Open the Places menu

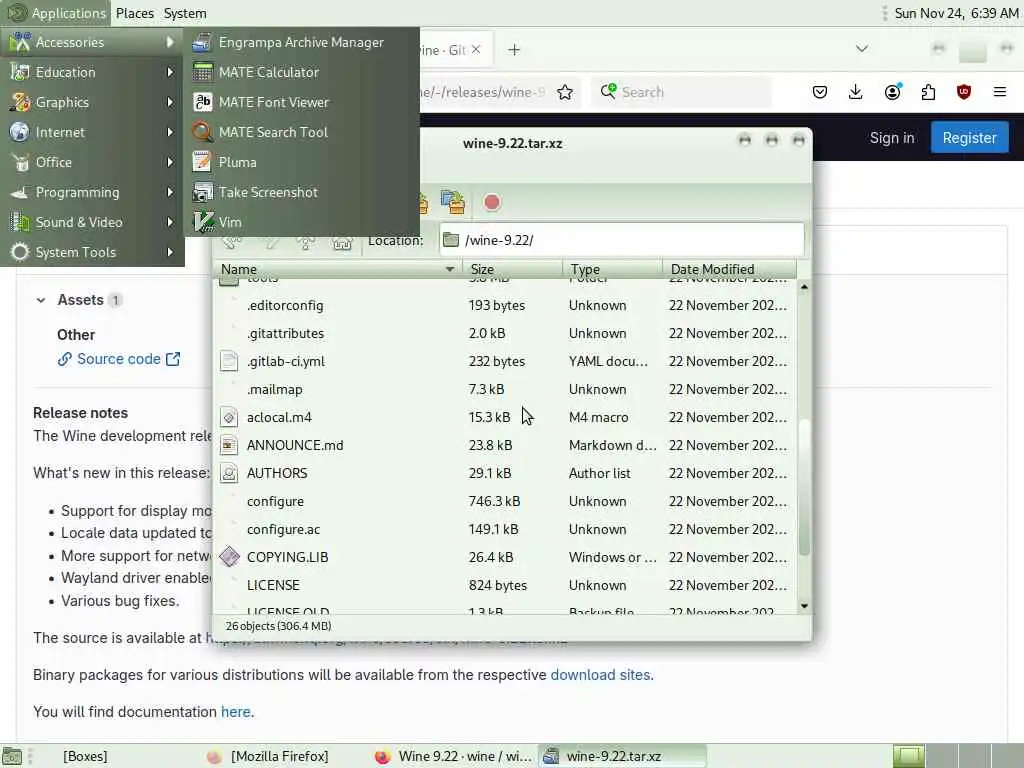135,13
